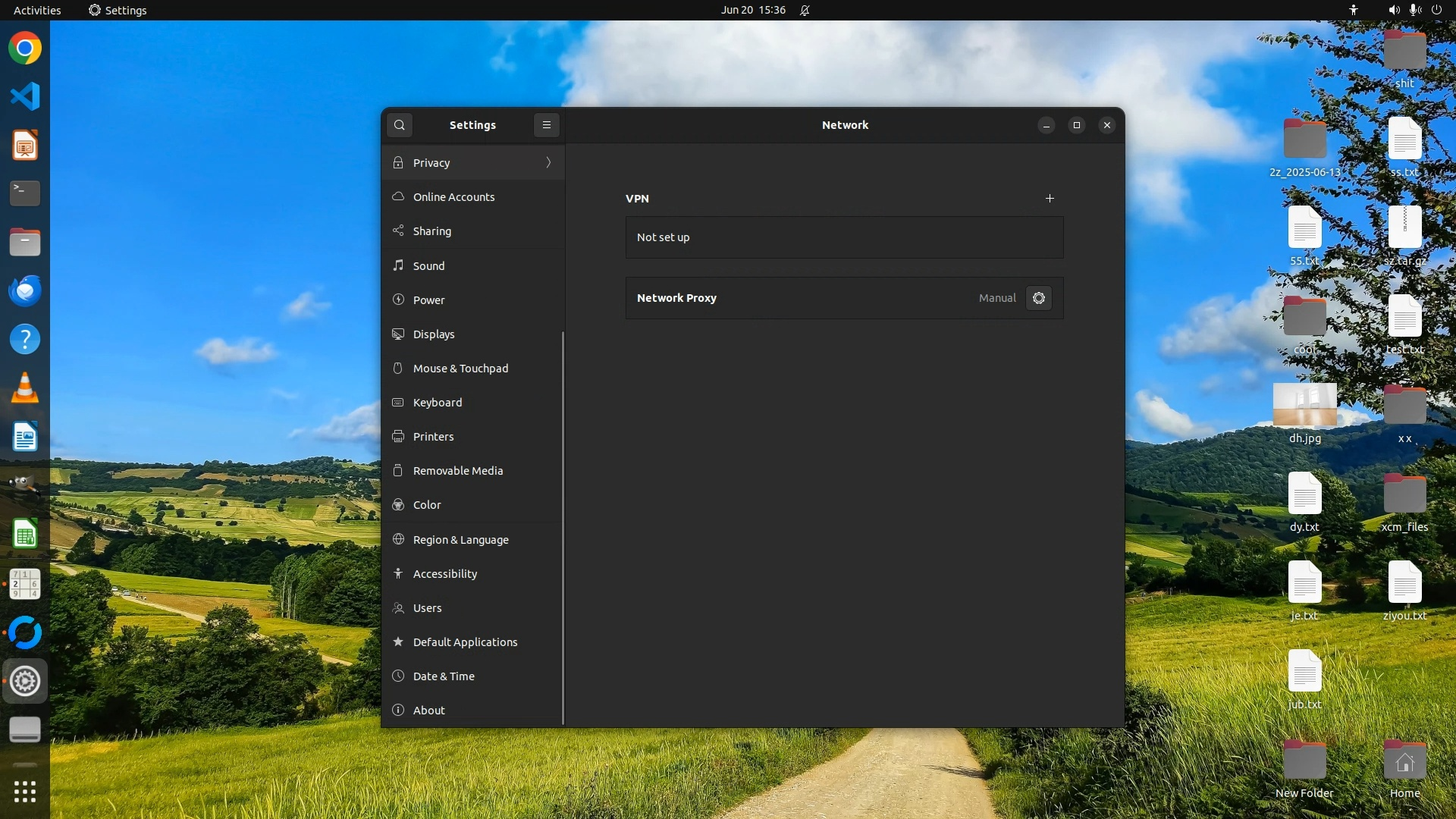Open Accessibility settings in sidebar

(x=445, y=574)
